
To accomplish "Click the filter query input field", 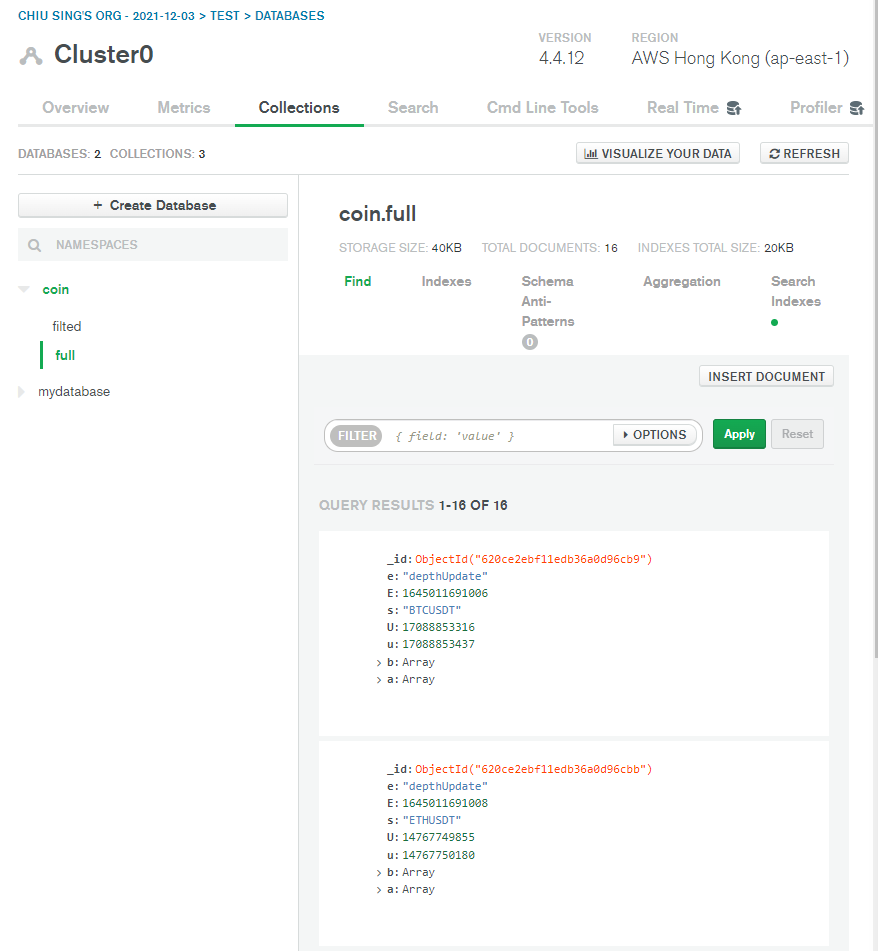I will point(497,436).
